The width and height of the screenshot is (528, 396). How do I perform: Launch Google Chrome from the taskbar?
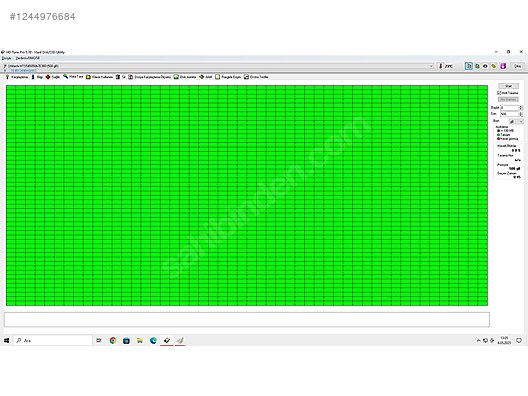coord(113,340)
